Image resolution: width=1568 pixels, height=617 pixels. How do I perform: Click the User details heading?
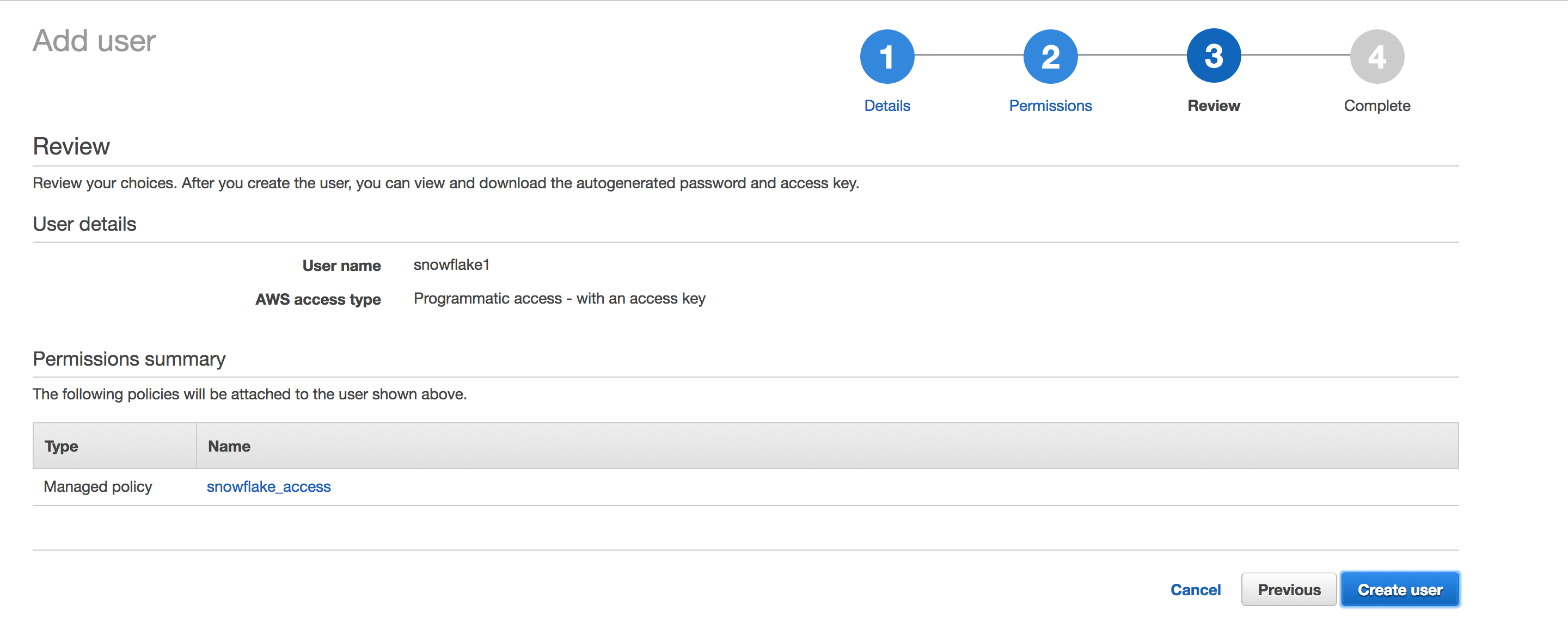[x=84, y=224]
